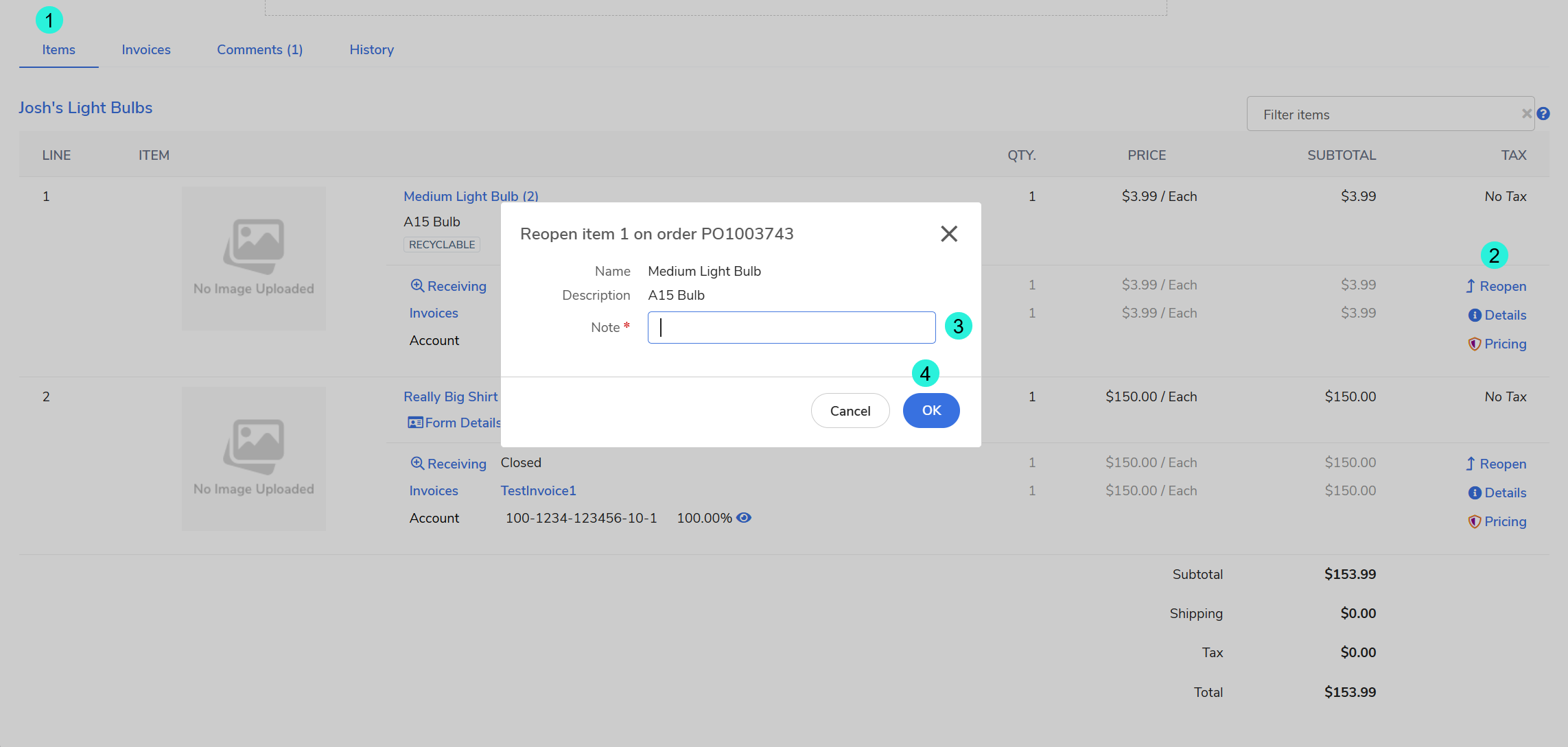The width and height of the screenshot is (1568, 747).
Task: Close the Reopen item dialog with X
Action: click(x=949, y=234)
